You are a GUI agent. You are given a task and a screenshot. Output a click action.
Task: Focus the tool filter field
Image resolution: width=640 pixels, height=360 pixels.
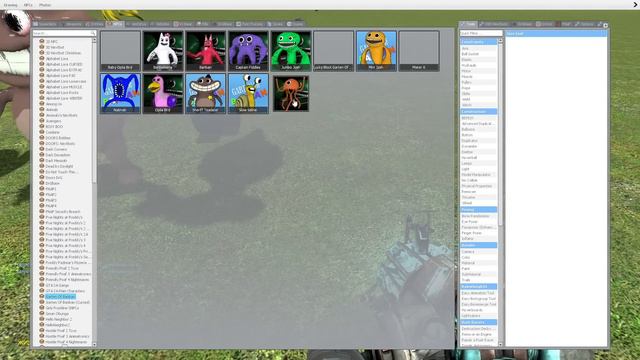click(x=481, y=33)
